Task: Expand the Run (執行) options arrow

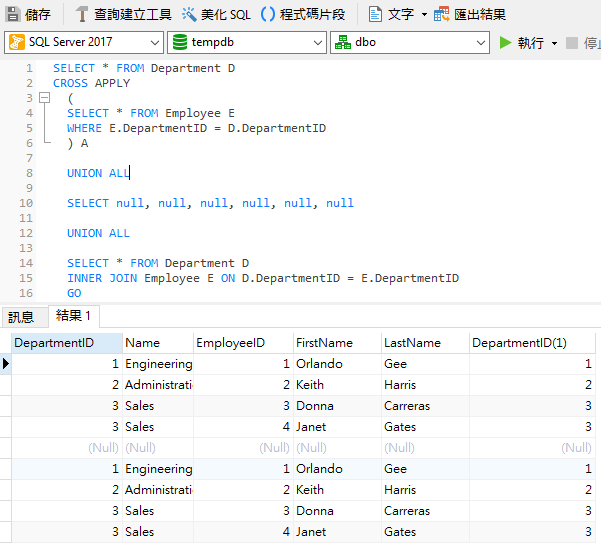Action: pyautogui.click(x=554, y=43)
